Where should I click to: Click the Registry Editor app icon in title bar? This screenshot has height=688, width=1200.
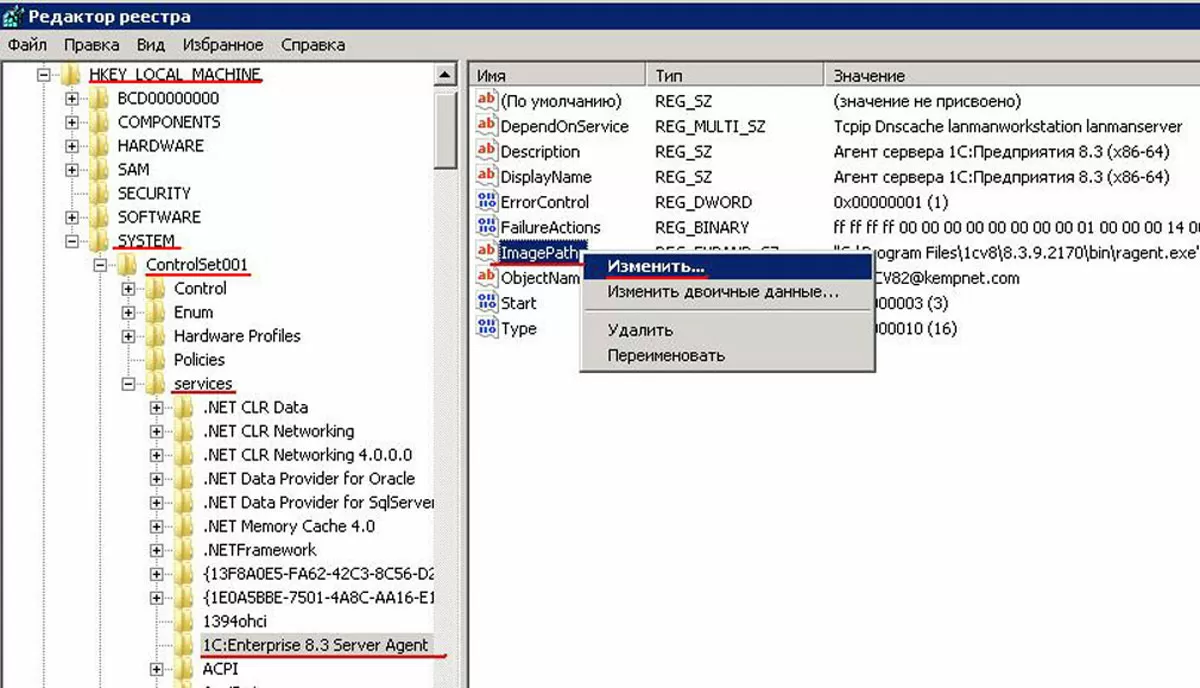(13, 17)
